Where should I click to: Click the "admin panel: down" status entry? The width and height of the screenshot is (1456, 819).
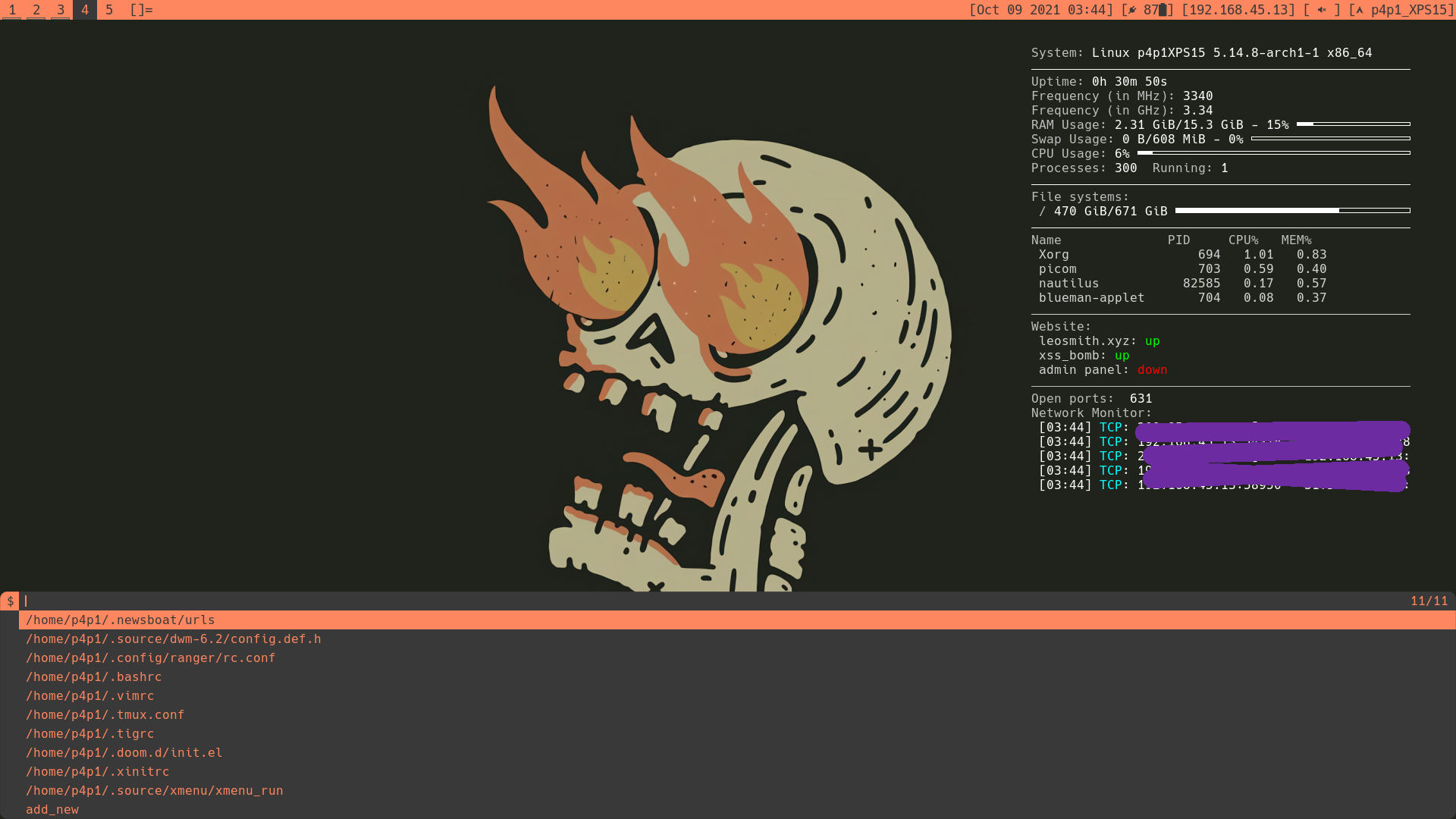coord(1102,370)
